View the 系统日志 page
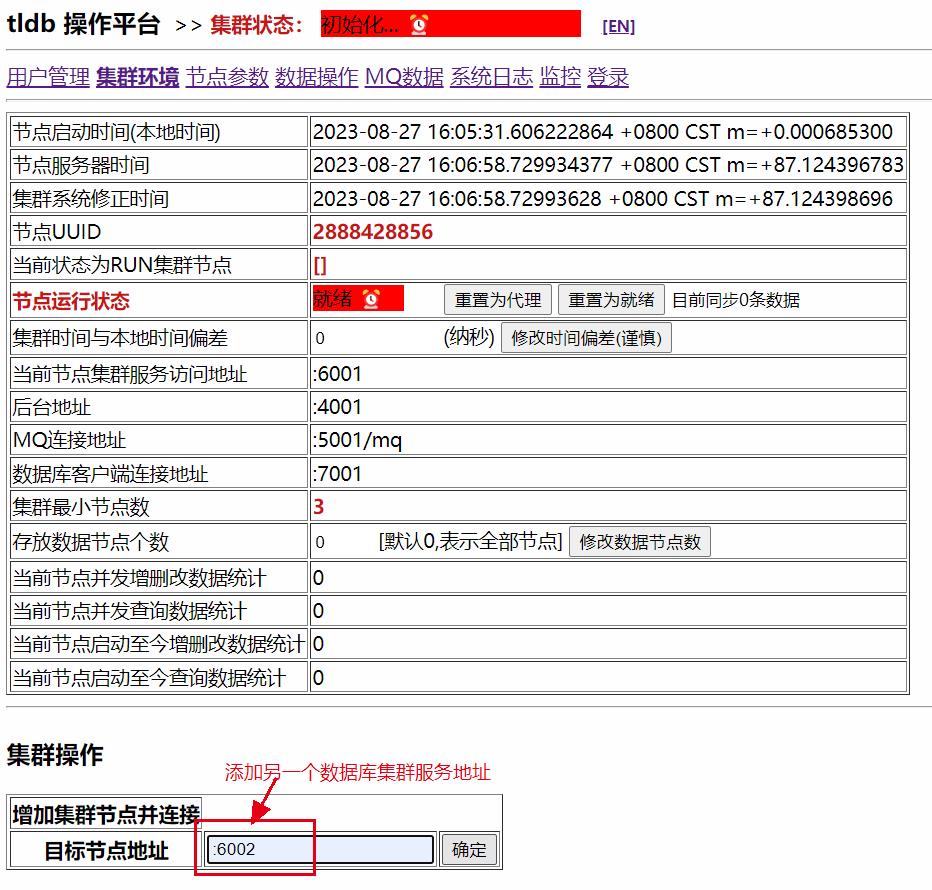 (x=491, y=78)
